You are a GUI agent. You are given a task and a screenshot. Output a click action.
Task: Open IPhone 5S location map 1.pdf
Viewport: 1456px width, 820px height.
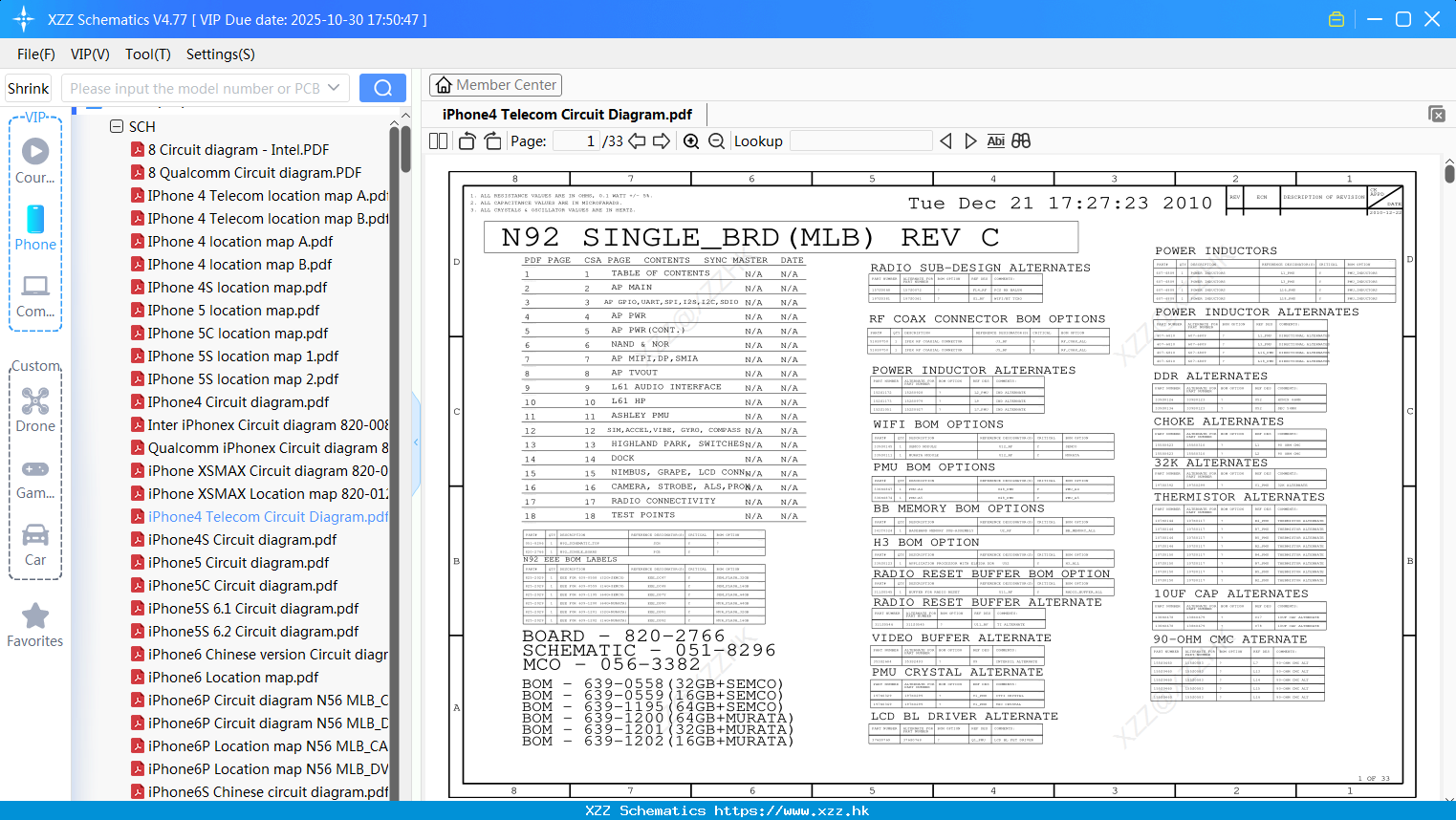[x=243, y=356]
